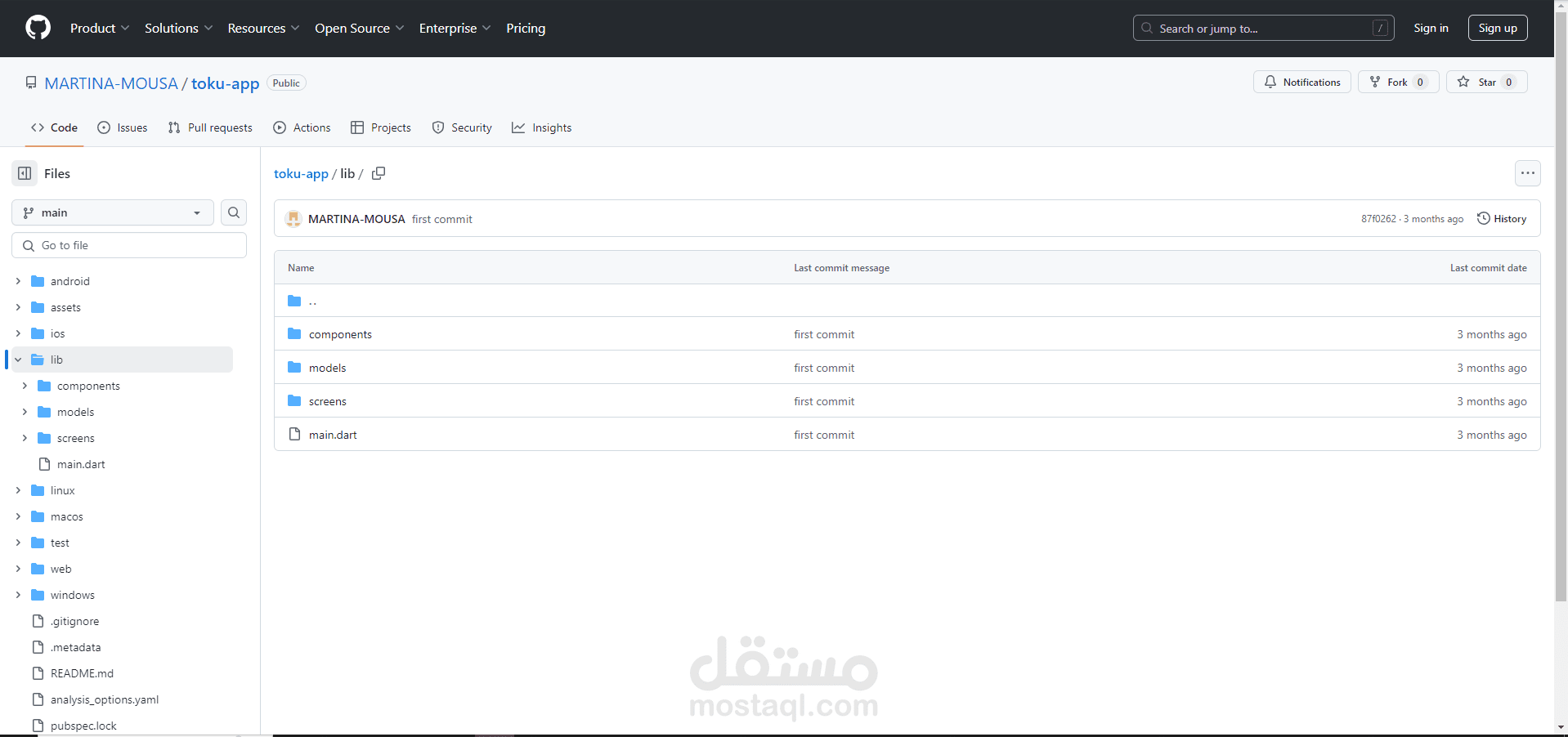View commit History with the clock icon
Viewport: 1568px width, 737px height.
click(1502, 219)
